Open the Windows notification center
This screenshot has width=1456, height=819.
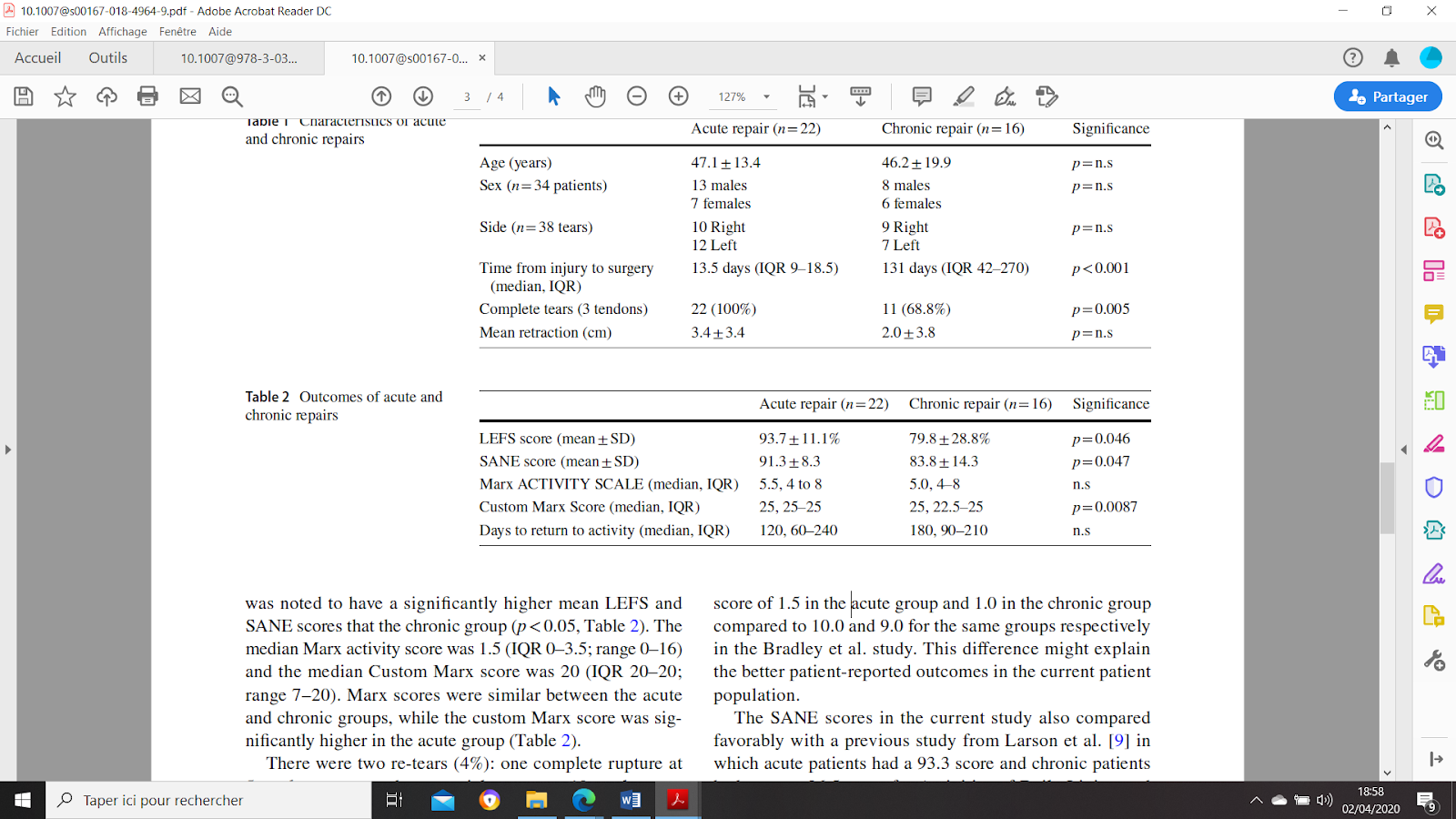pos(1427,801)
